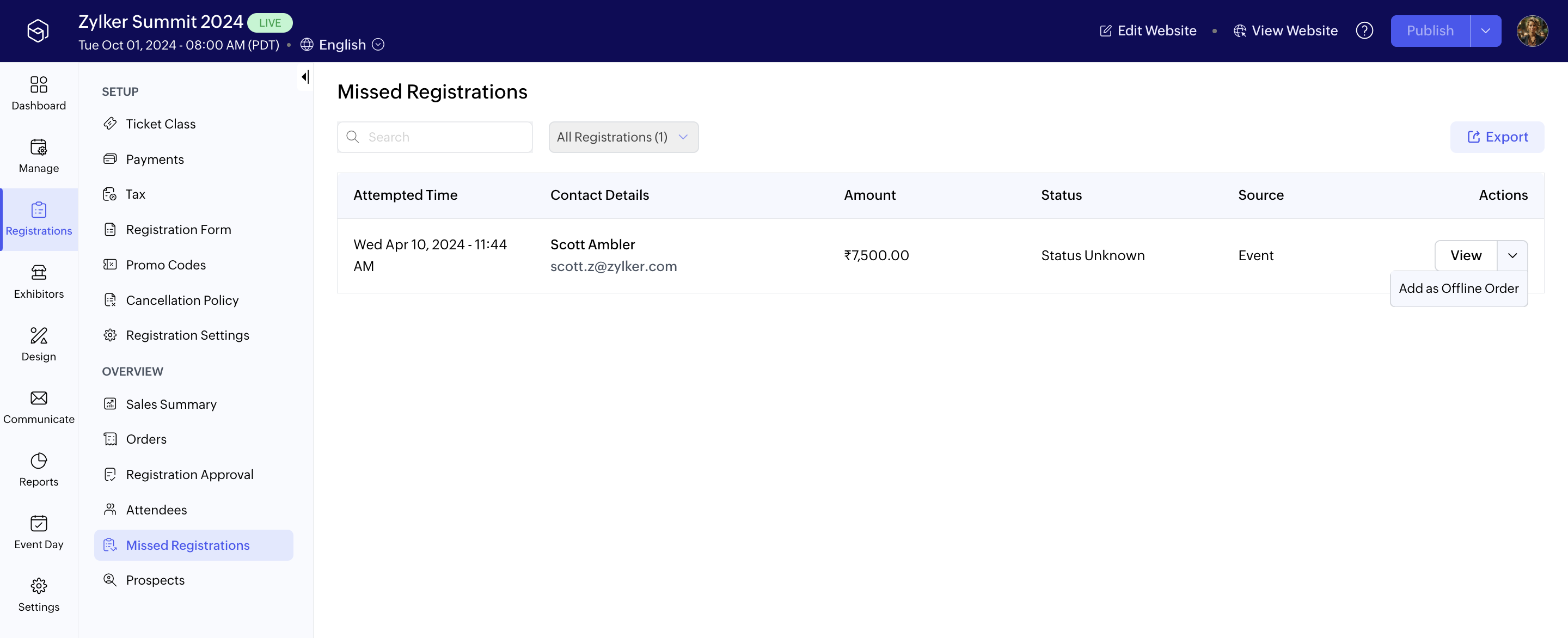Click the Search input field
The width and height of the screenshot is (1568, 638).
434,137
